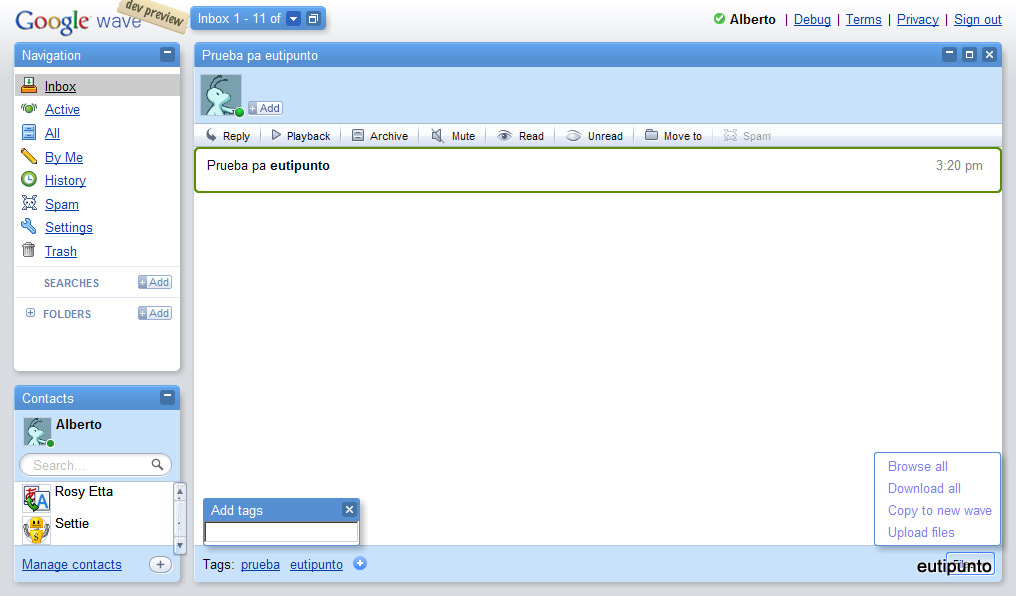Collapse the Navigation panel
The width and height of the screenshot is (1016, 596).
tap(167, 54)
